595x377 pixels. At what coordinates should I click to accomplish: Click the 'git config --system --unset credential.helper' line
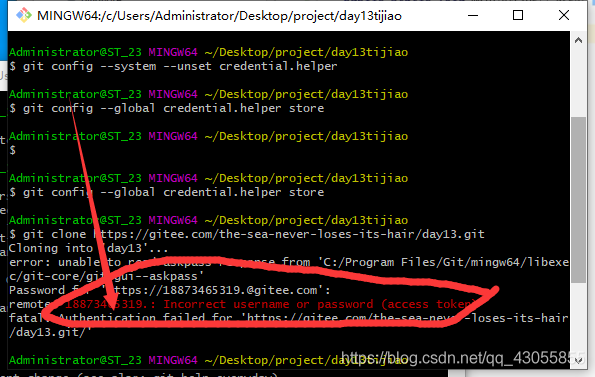tap(173, 66)
